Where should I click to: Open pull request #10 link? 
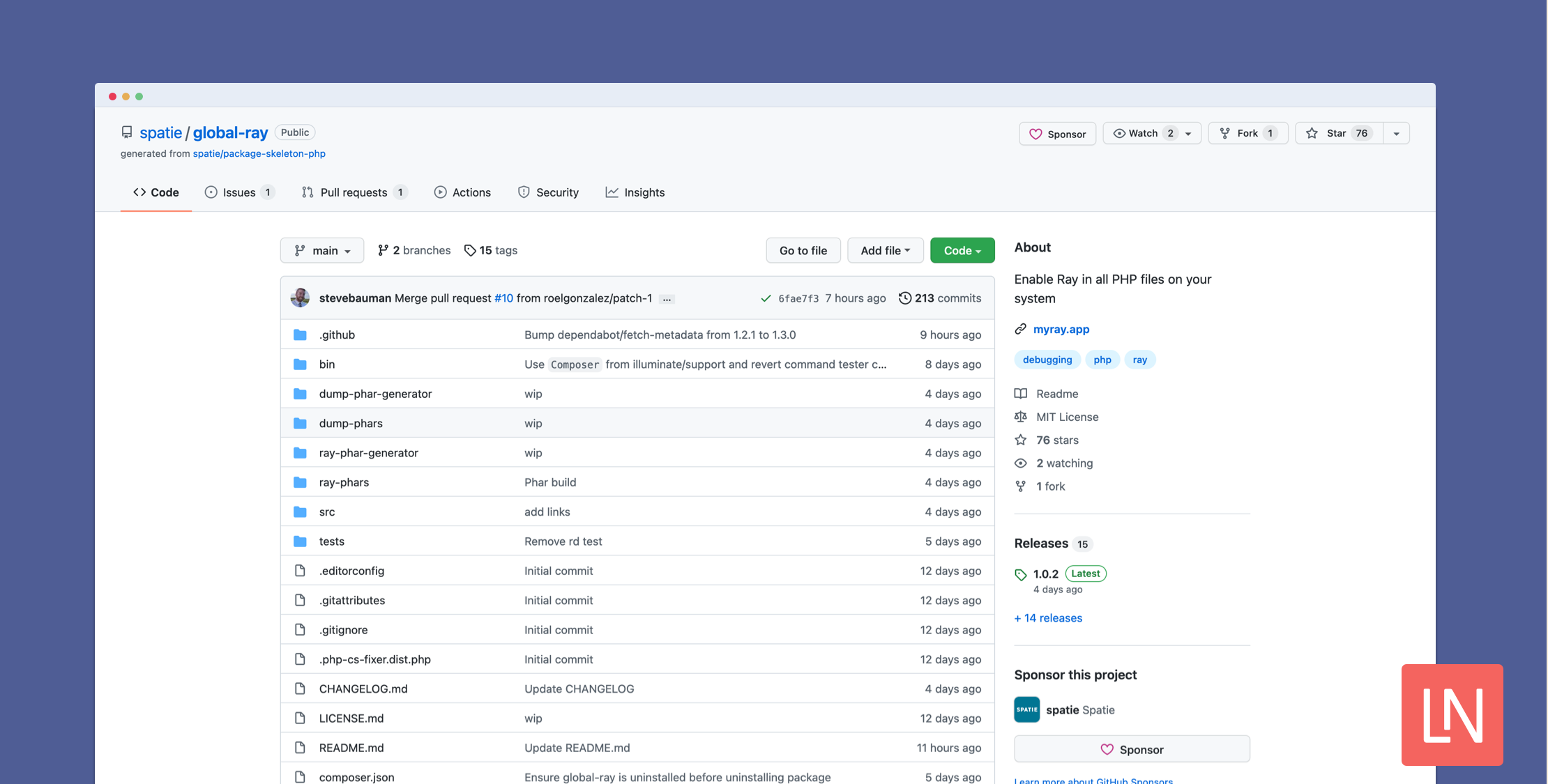(x=503, y=298)
